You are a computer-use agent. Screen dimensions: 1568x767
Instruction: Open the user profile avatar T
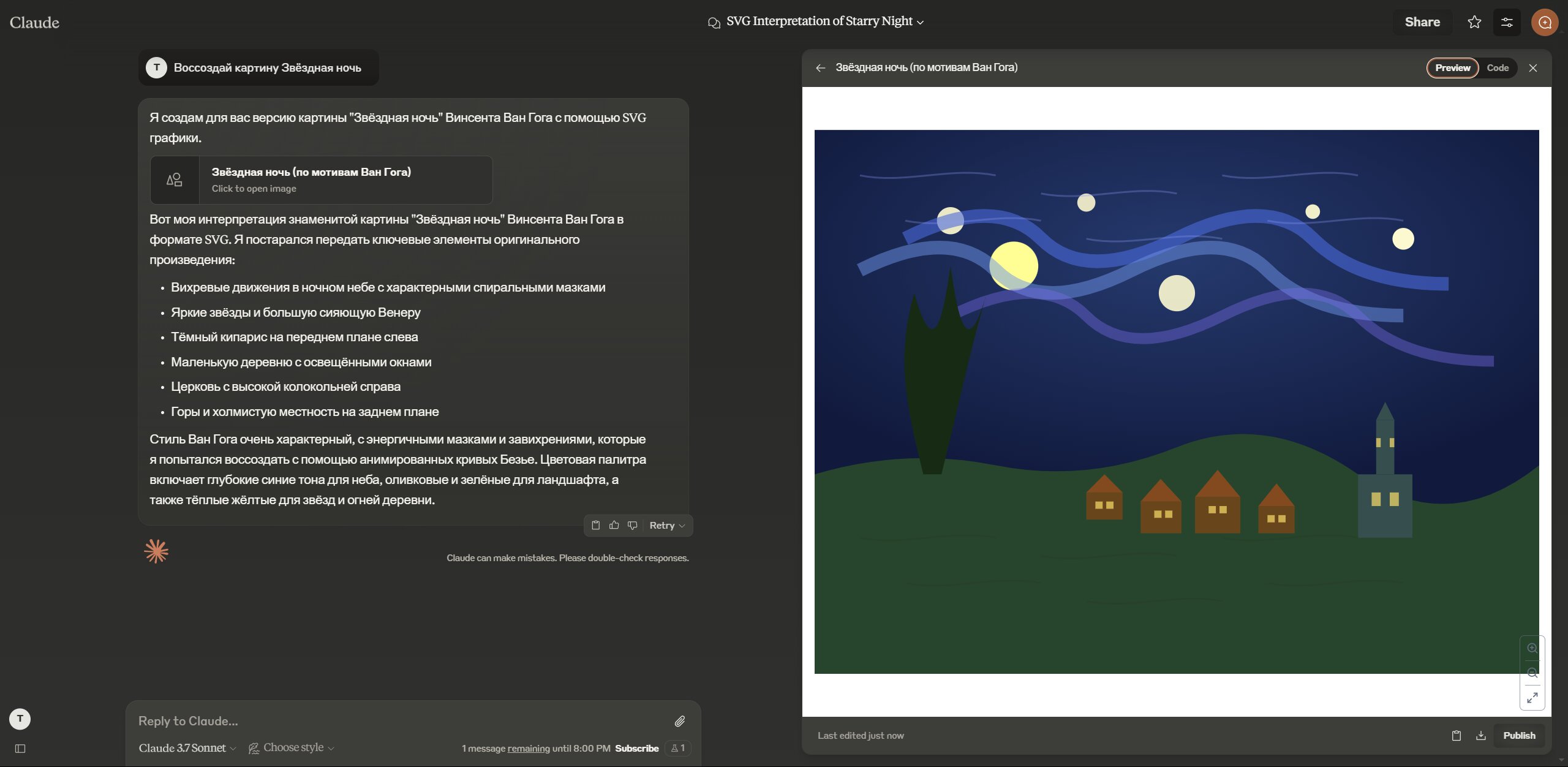(x=20, y=719)
